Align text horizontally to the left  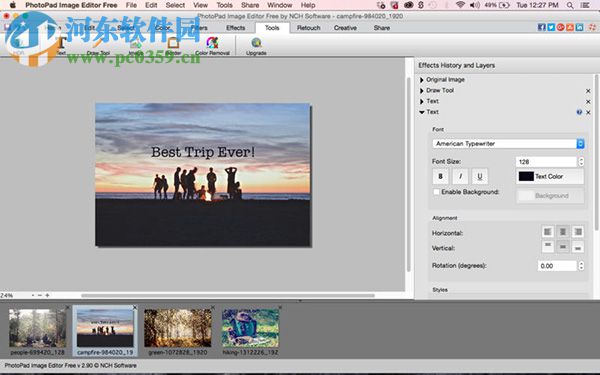pyautogui.click(x=548, y=232)
